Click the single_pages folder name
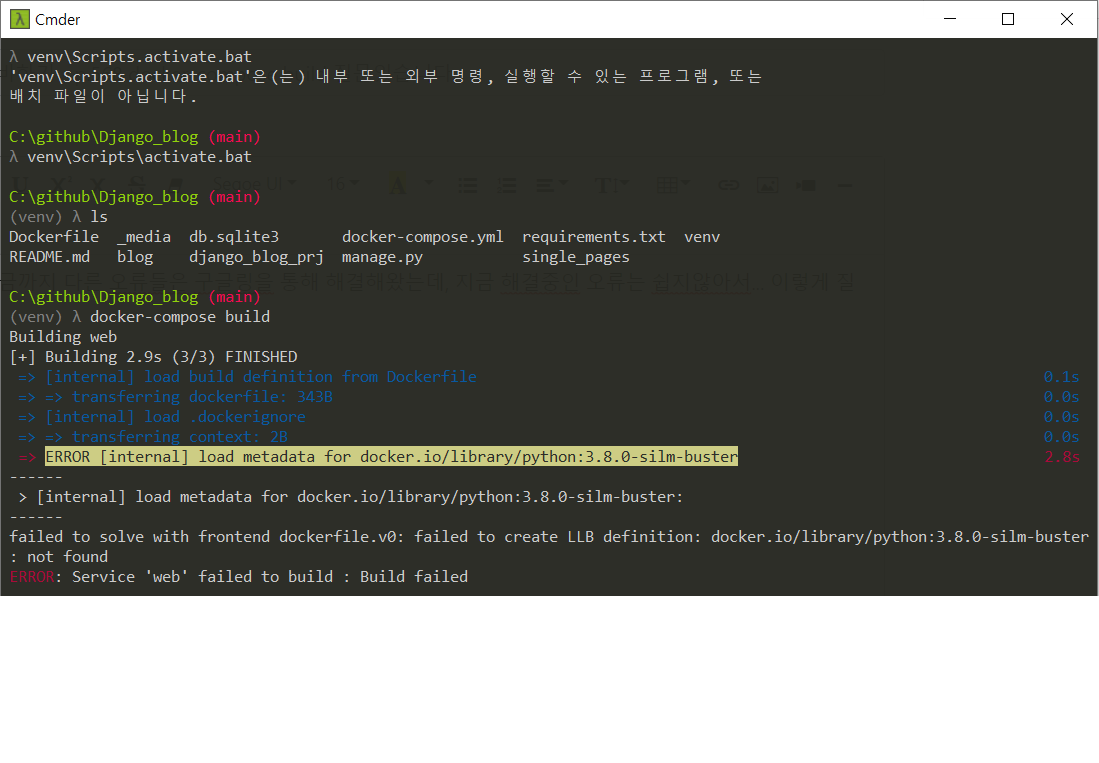This screenshot has width=1099, height=763. point(576,257)
